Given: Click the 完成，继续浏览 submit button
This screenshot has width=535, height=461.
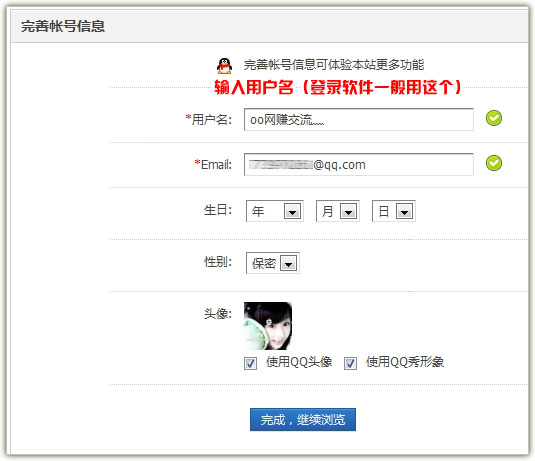Looking at the screenshot, I should (303, 419).
